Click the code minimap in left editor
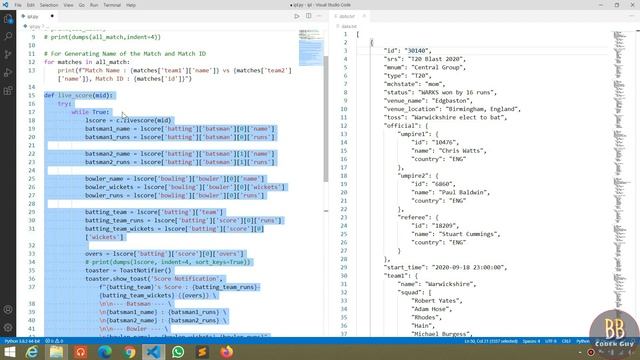 pos(311,47)
